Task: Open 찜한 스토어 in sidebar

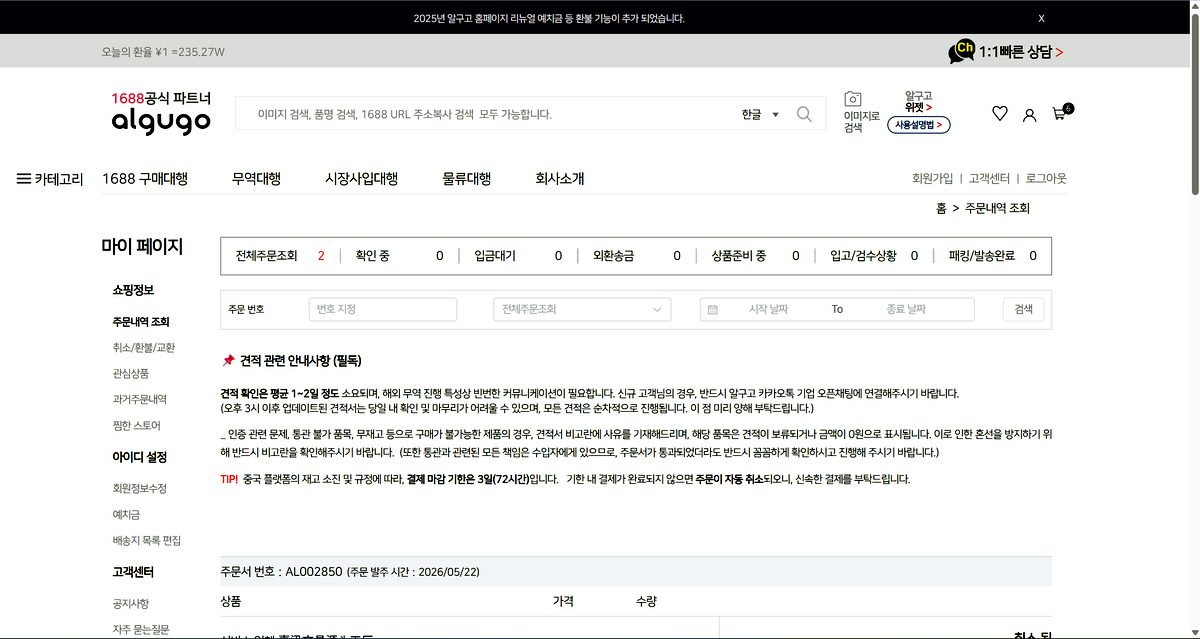Action: (x=136, y=425)
